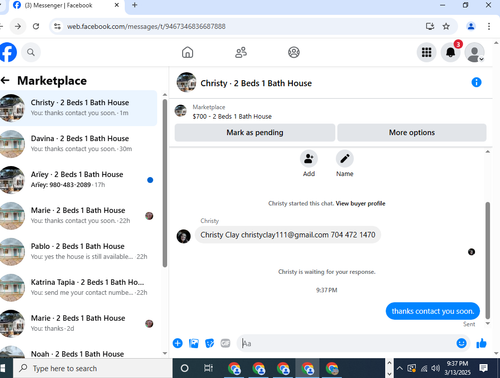Open a new browser tab
This screenshot has height=378, width=500.
pyautogui.click(x=135, y=5)
